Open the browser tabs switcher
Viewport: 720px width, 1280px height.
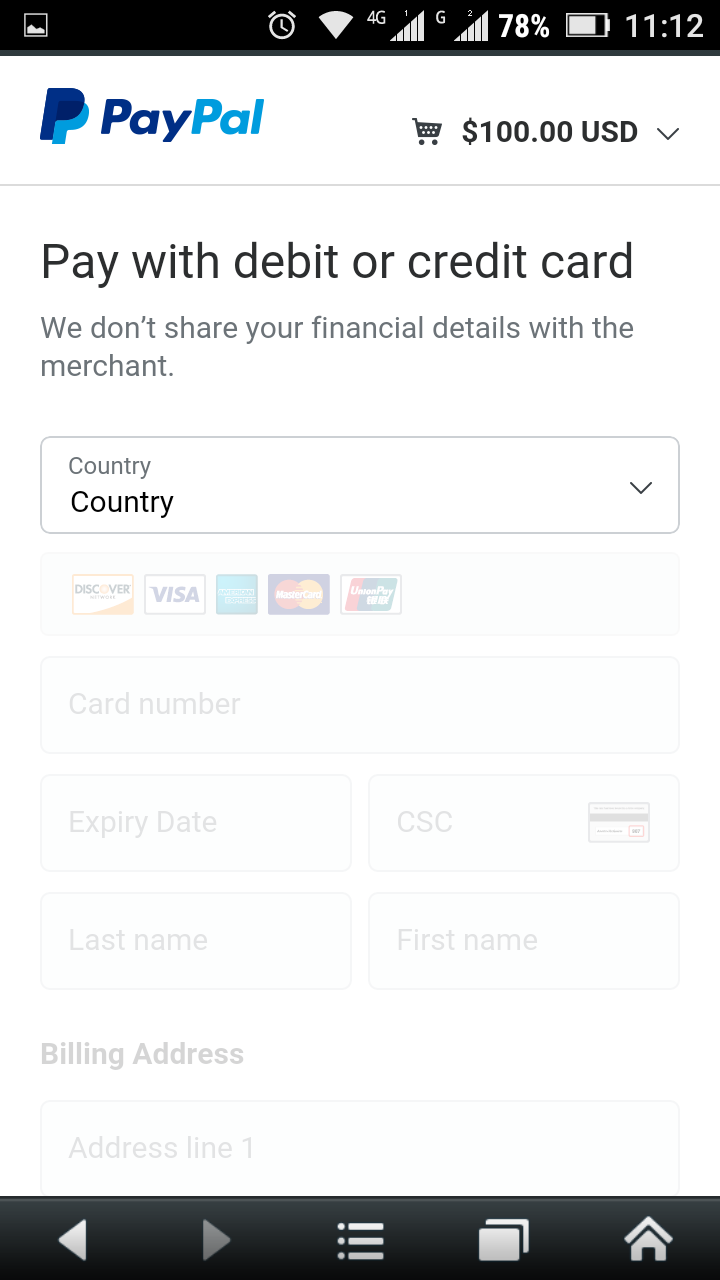[x=503, y=1240]
